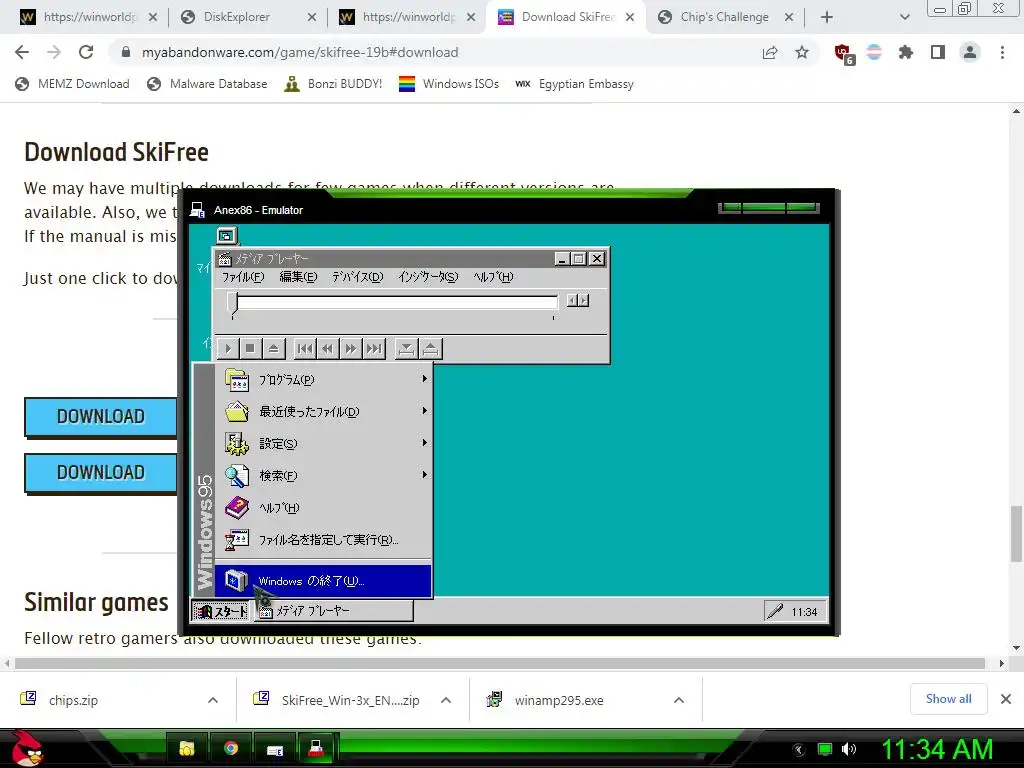Click the address bar URL

click(300, 52)
